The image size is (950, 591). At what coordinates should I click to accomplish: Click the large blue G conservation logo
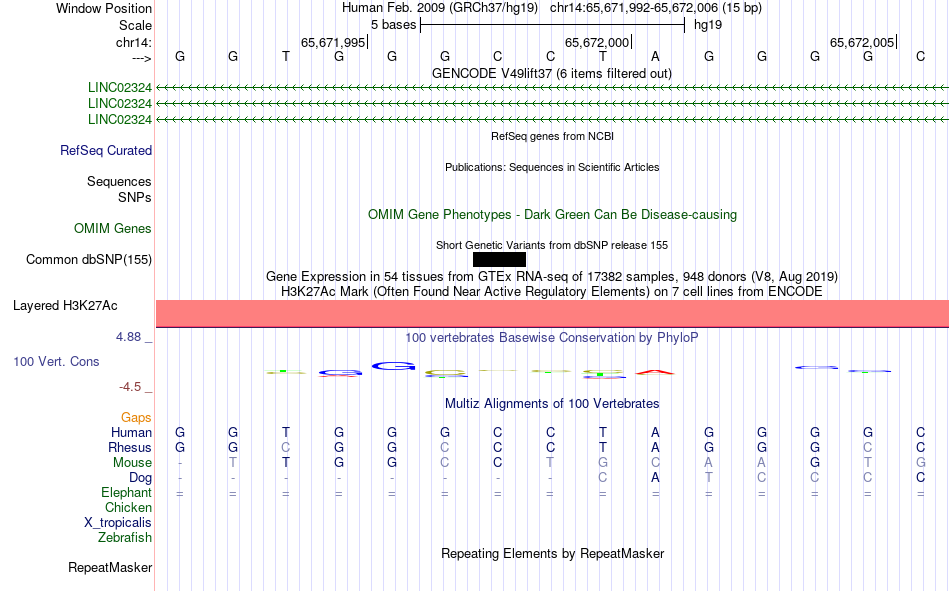tap(393, 366)
